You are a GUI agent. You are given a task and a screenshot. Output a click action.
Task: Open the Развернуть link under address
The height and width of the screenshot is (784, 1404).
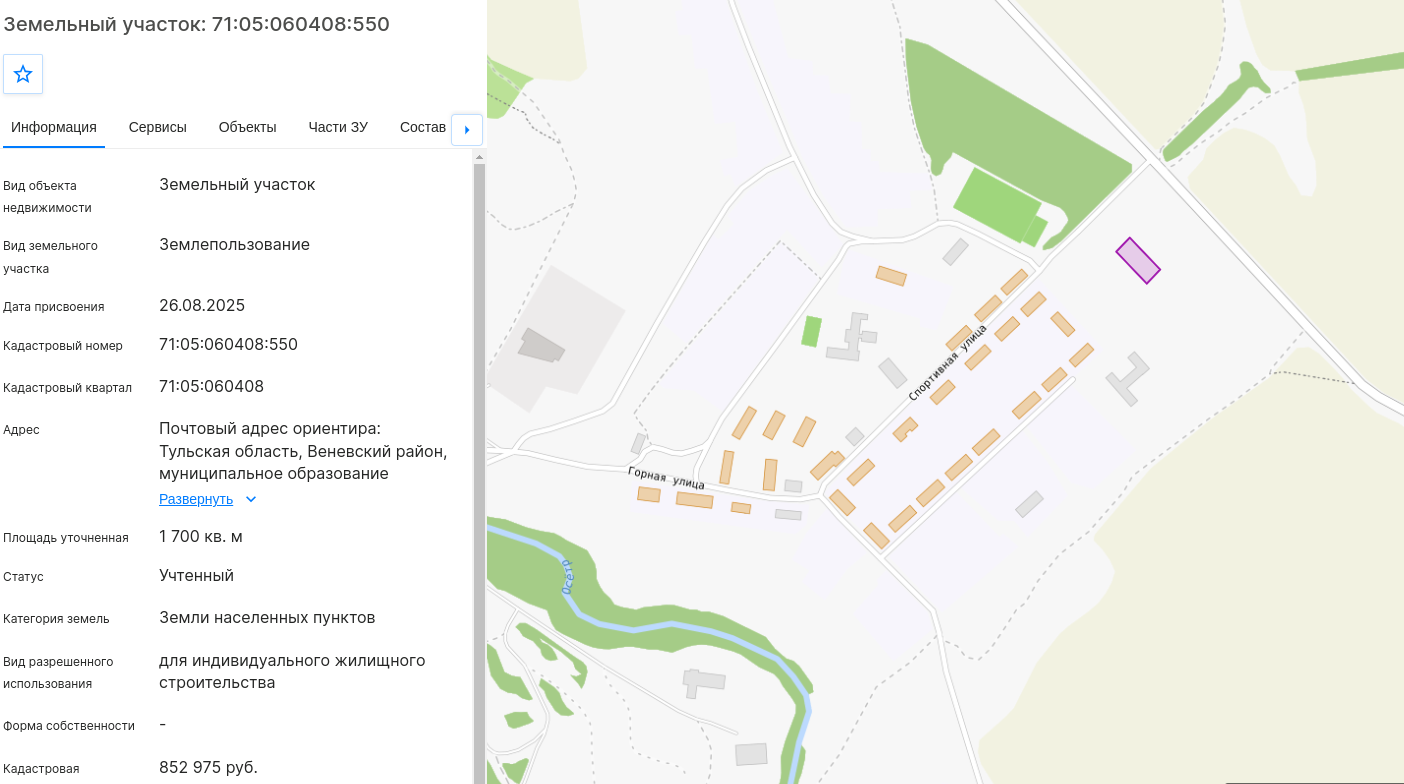pos(196,499)
